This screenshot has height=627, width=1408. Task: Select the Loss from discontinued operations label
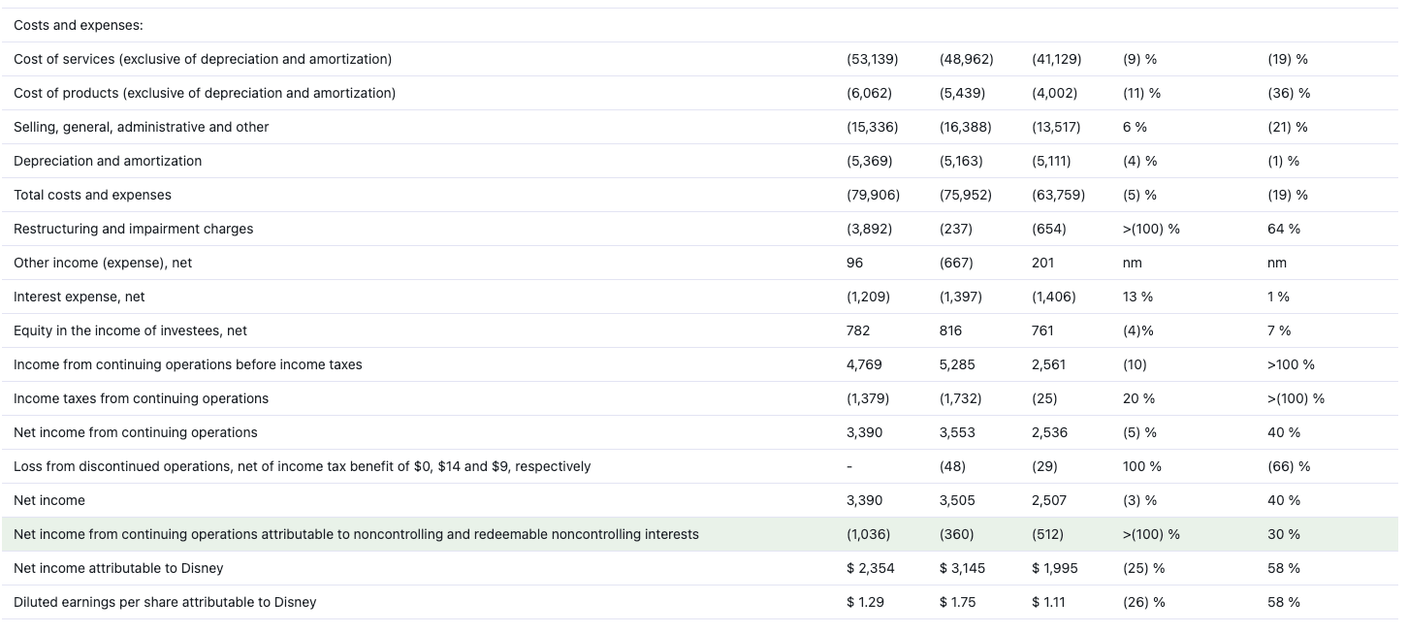(x=301, y=467)
